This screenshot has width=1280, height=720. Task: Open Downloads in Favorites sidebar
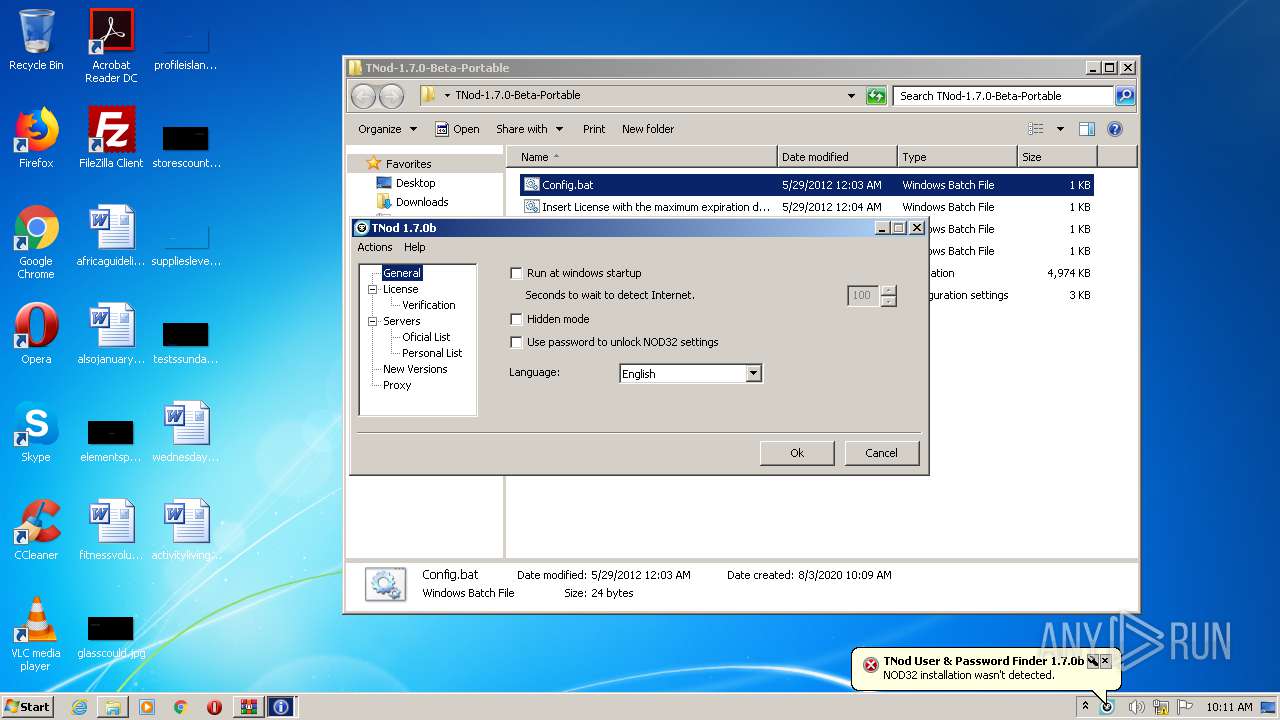tap(422, 202)
